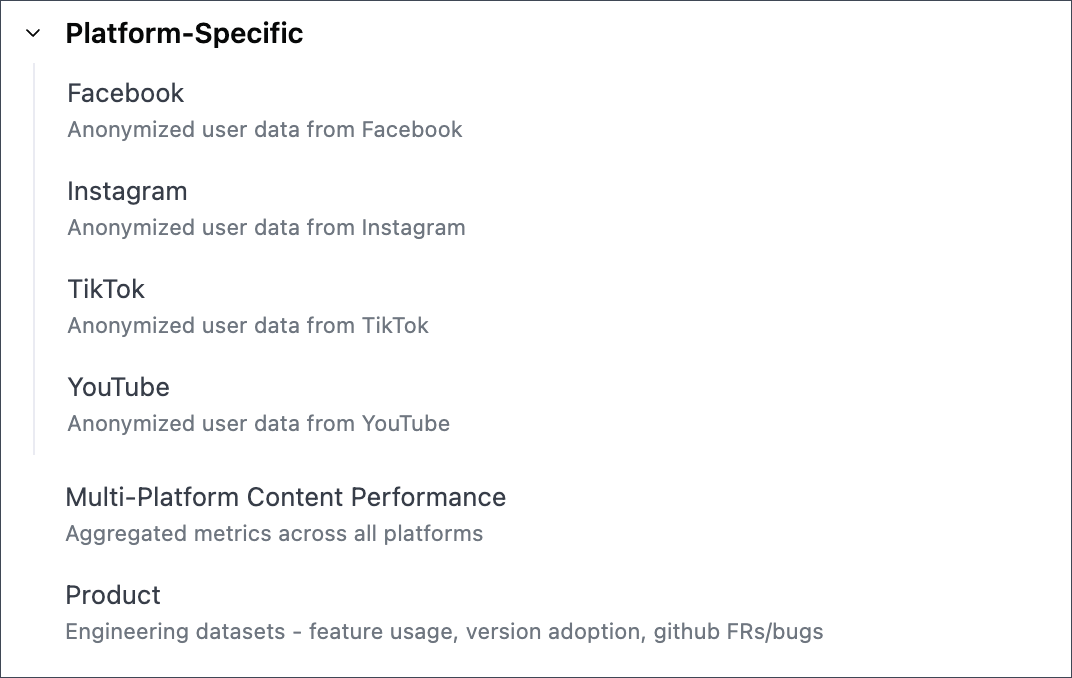Open the Product engineering datasets
The image size is (1072, 678).
pyautogui.click(x=113, y=595)
